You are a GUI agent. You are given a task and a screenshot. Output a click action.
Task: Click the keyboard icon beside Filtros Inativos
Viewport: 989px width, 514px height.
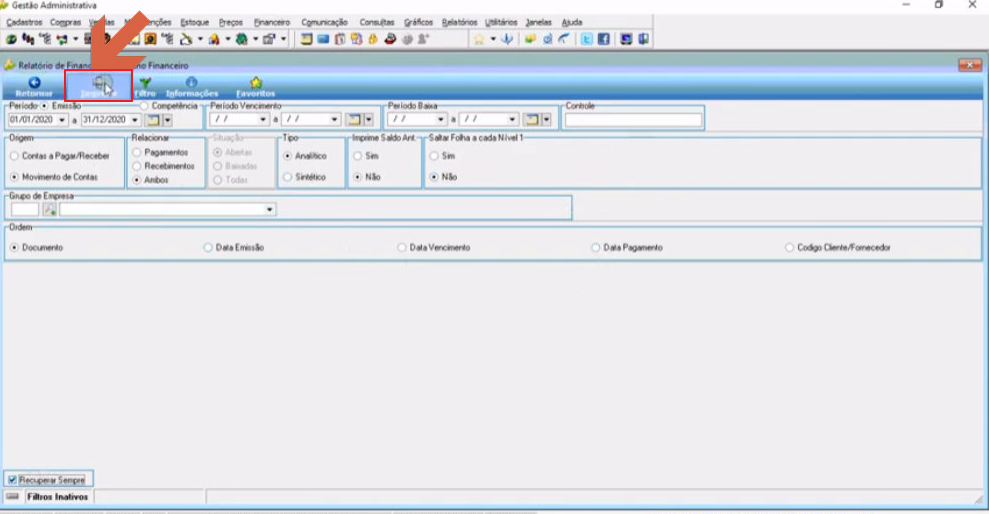[12, 496]
